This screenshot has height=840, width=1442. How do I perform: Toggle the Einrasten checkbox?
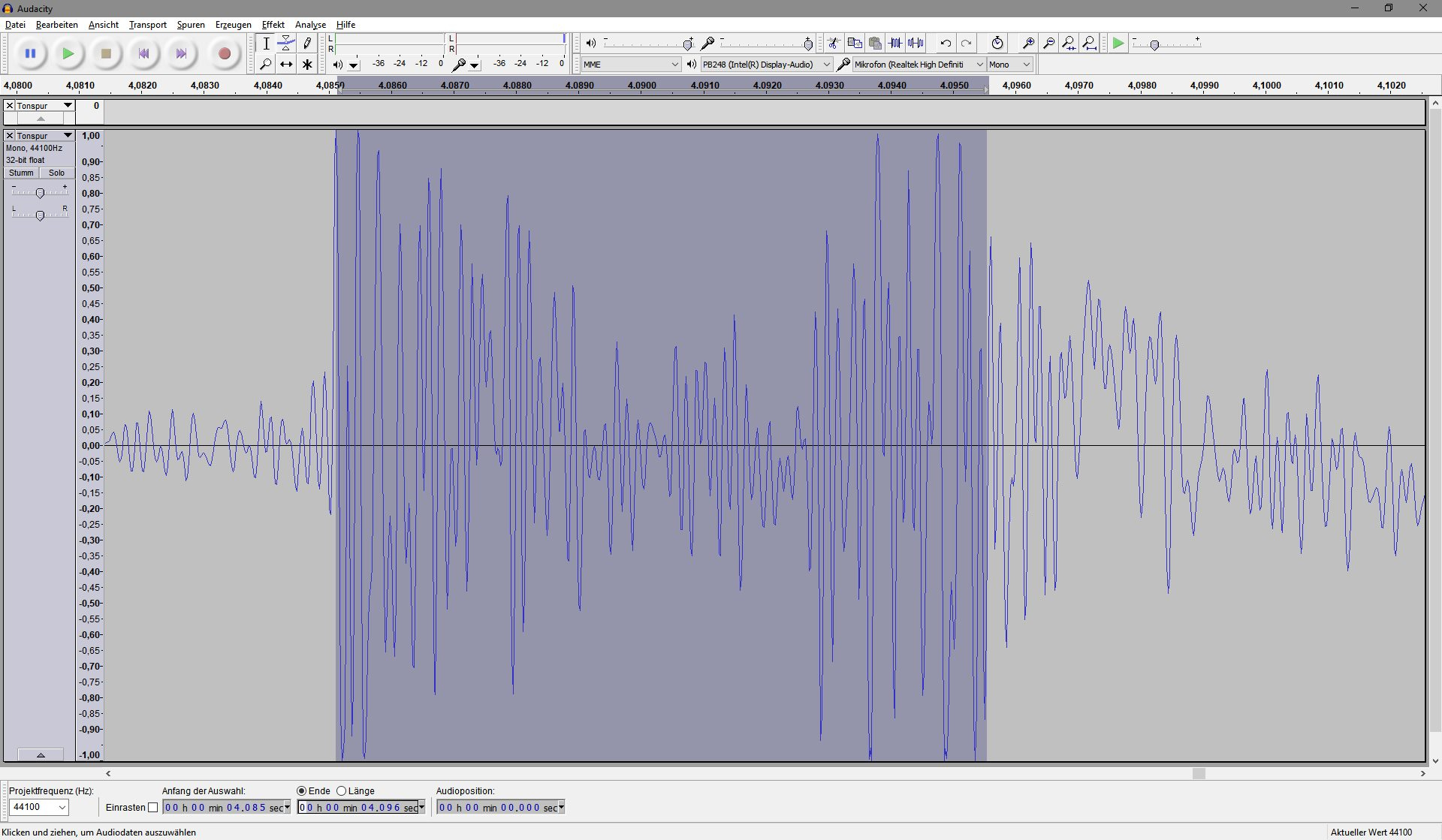153,808
